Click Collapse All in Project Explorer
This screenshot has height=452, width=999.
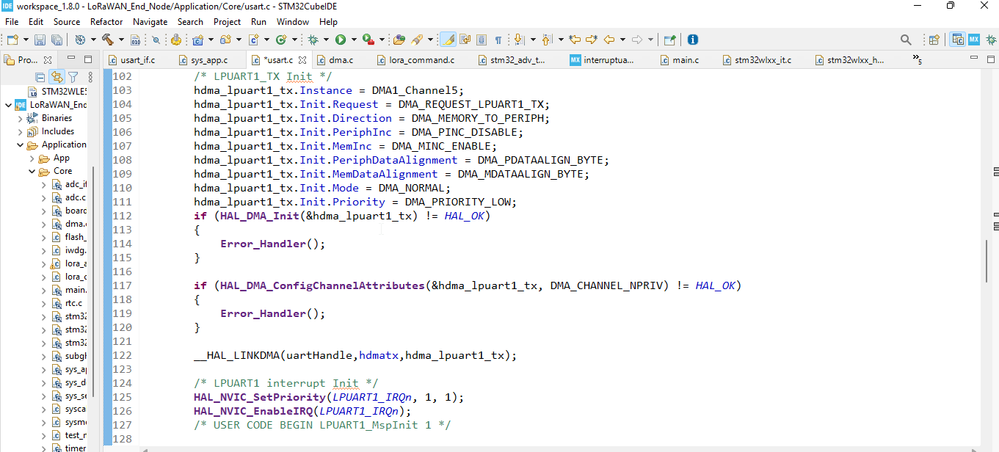(40, 77)
